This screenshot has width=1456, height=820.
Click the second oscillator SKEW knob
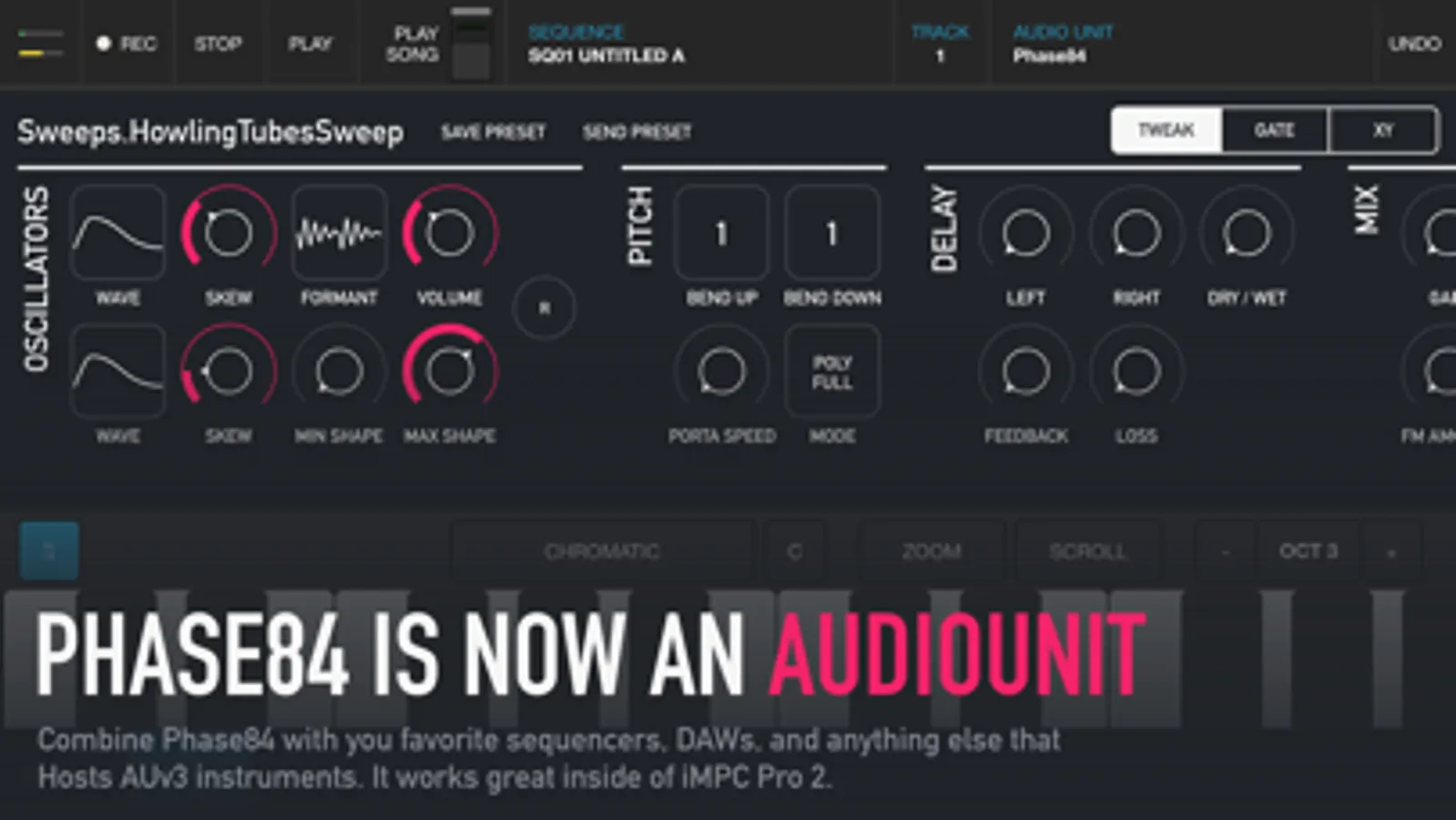tap(228, 371)
